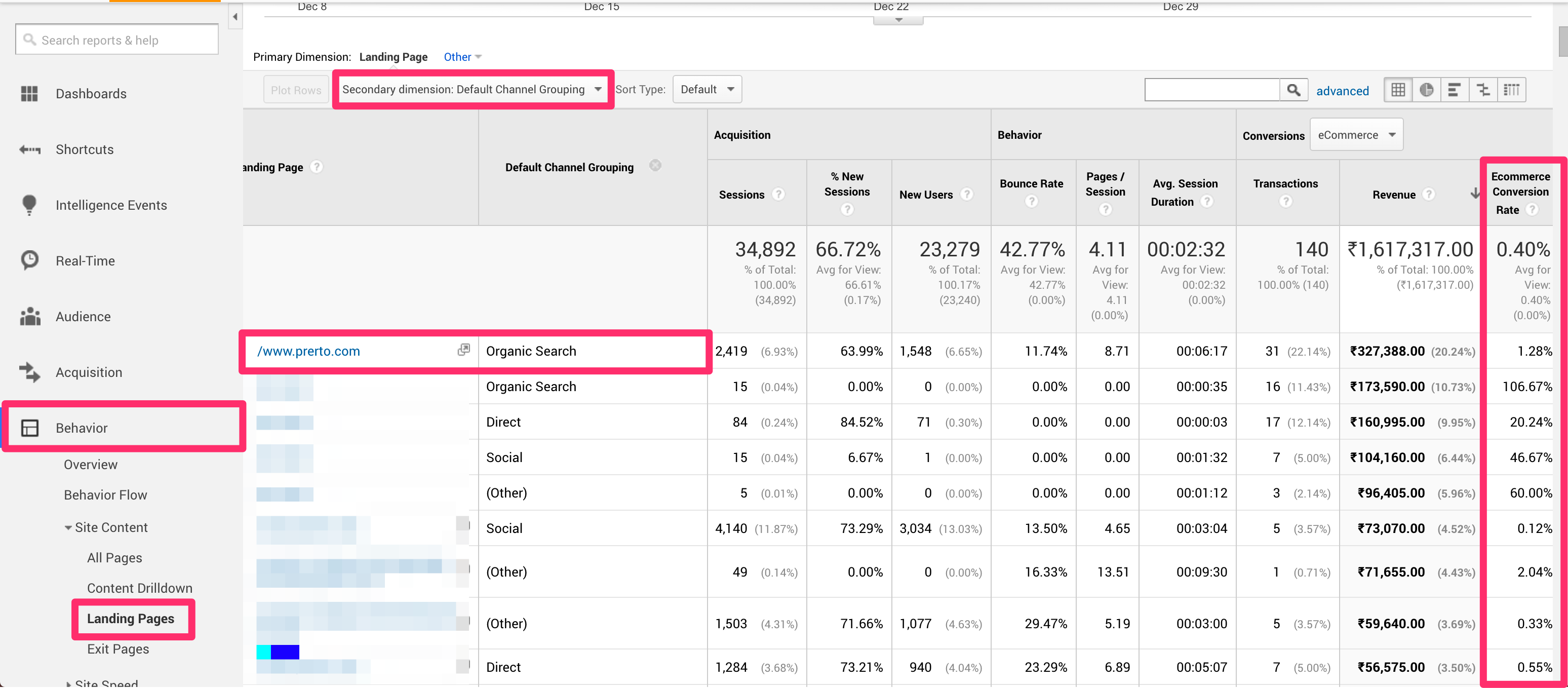Show help for Bounce Rate metric
1568x688 pixels.
point(1031,201)
